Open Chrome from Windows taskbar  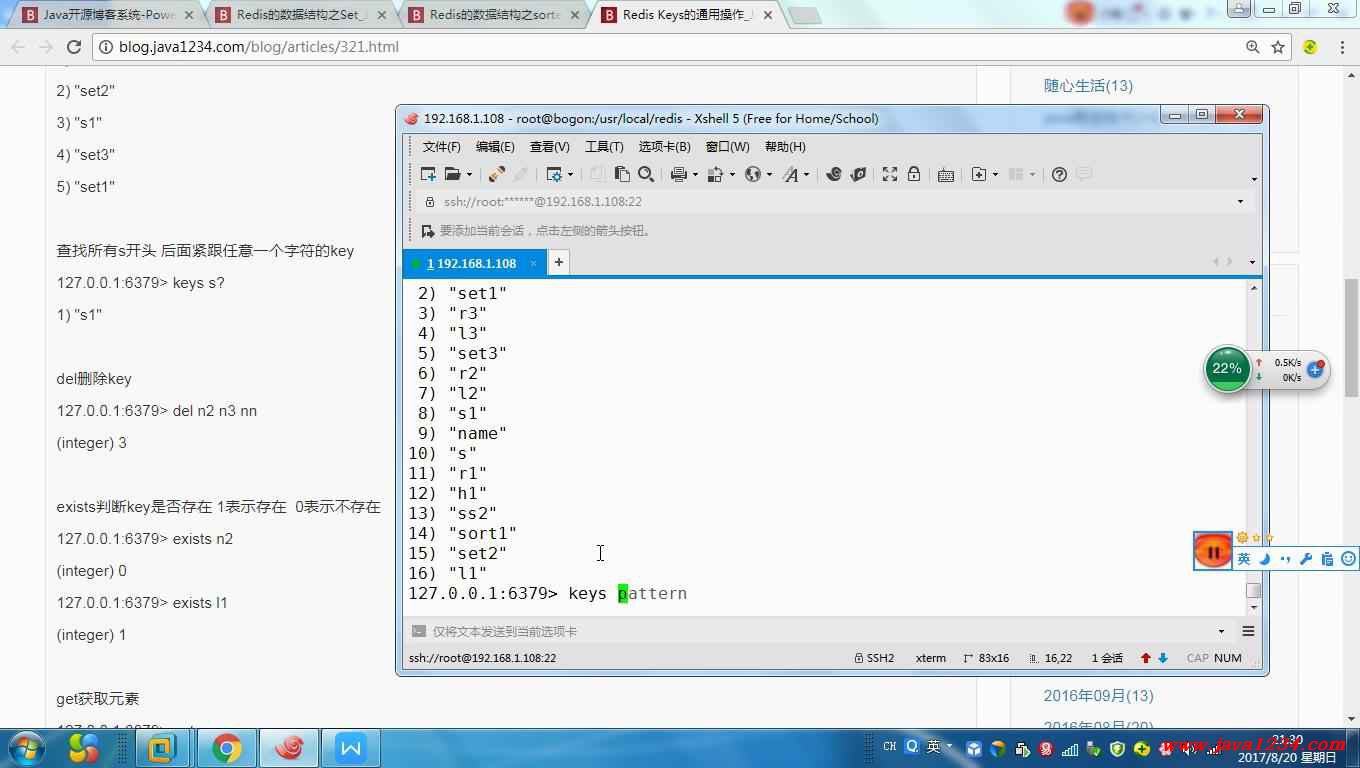point(226,748)
